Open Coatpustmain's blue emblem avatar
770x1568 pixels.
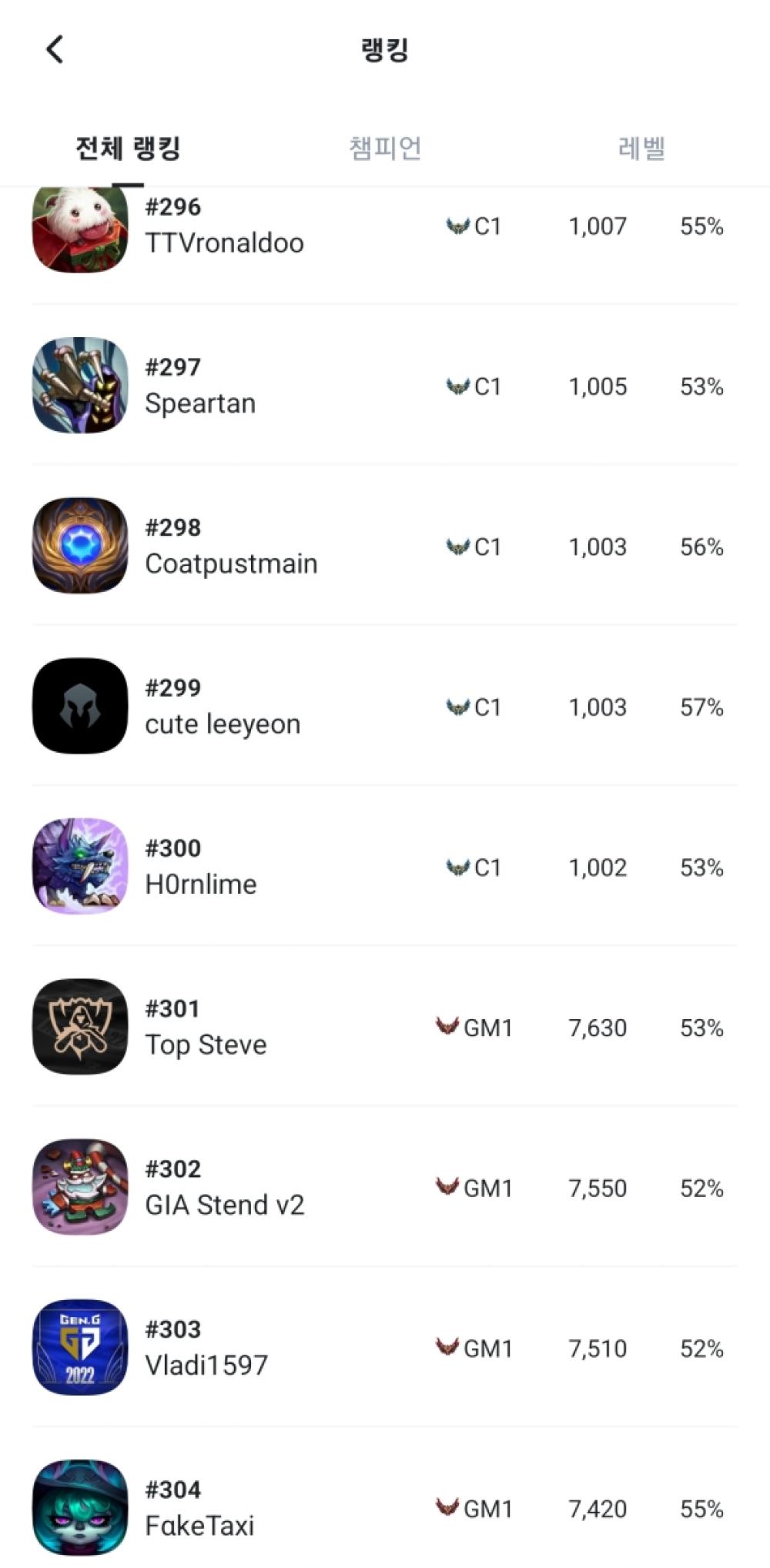point(80,545)
